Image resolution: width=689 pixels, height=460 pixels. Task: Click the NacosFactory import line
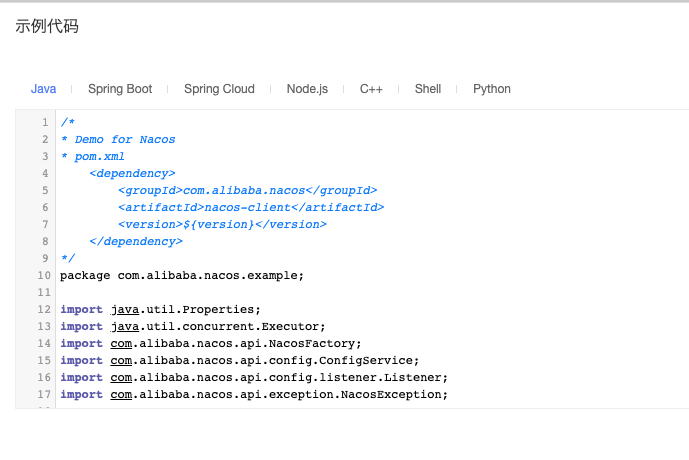[203, 343]
